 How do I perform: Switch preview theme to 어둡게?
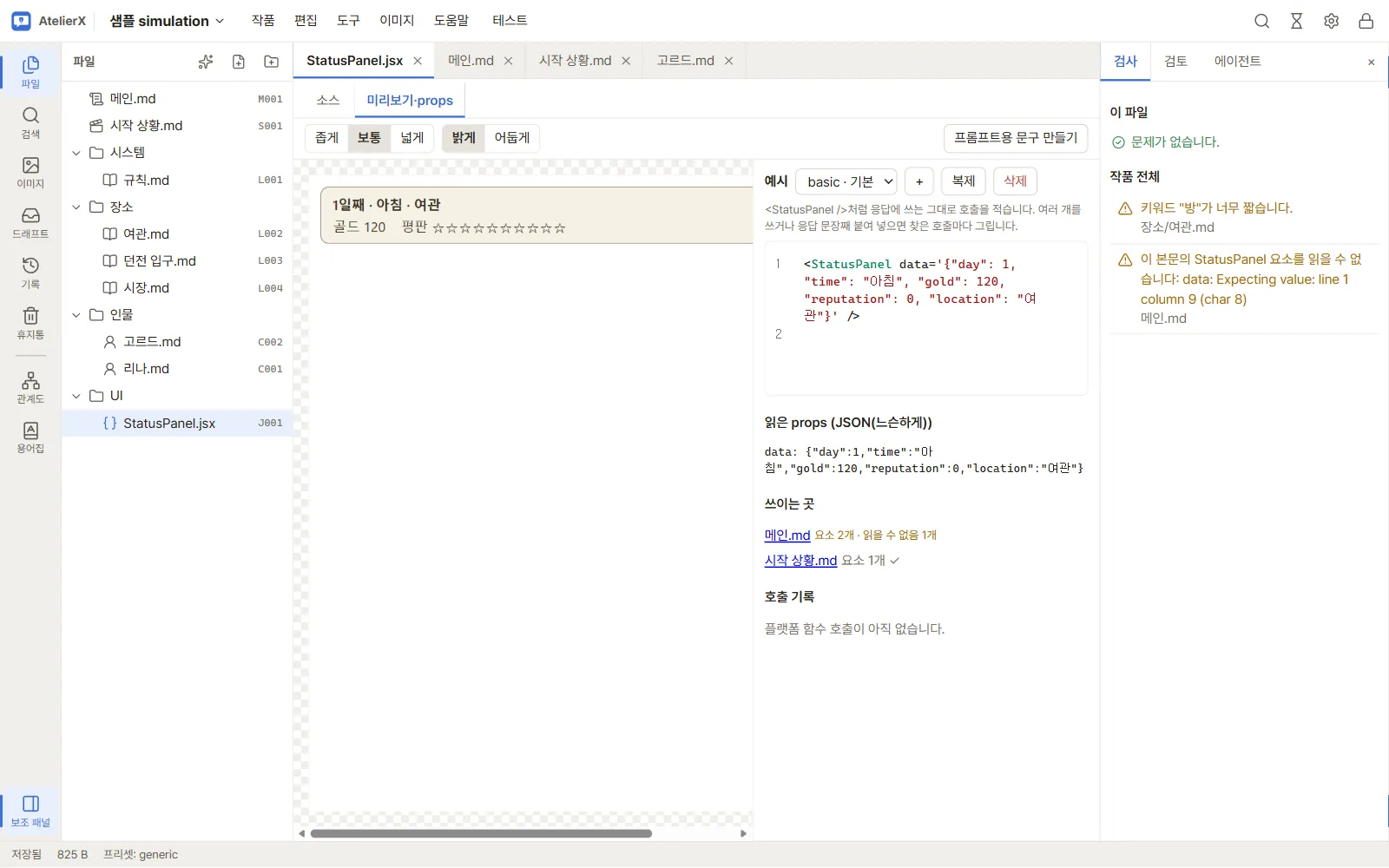[x=512, y=138]
